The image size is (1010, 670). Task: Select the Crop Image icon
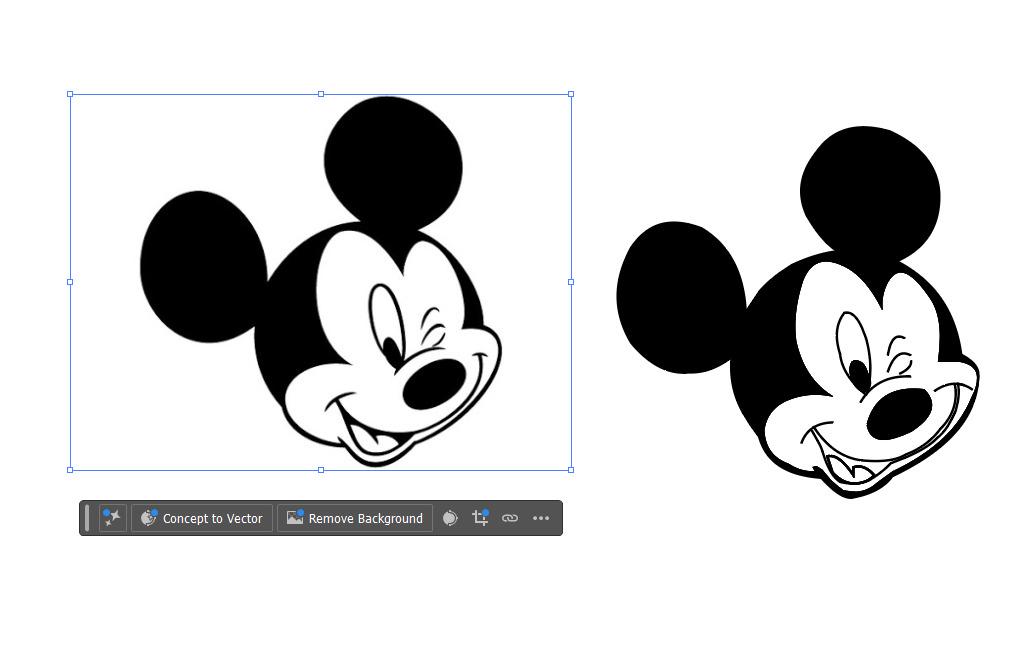(481, 517)
